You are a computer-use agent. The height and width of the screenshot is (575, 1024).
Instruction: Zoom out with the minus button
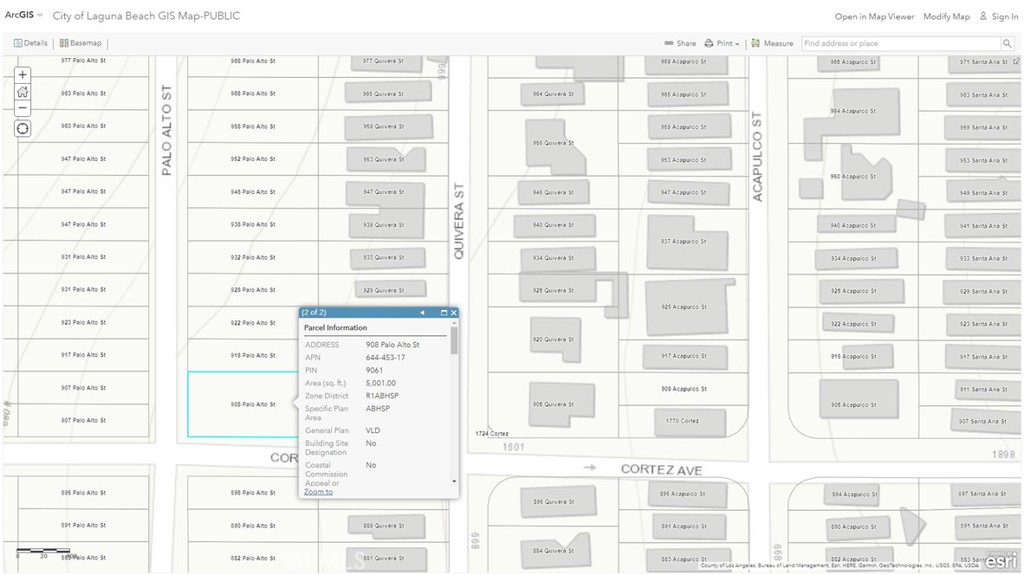(23, 108)
